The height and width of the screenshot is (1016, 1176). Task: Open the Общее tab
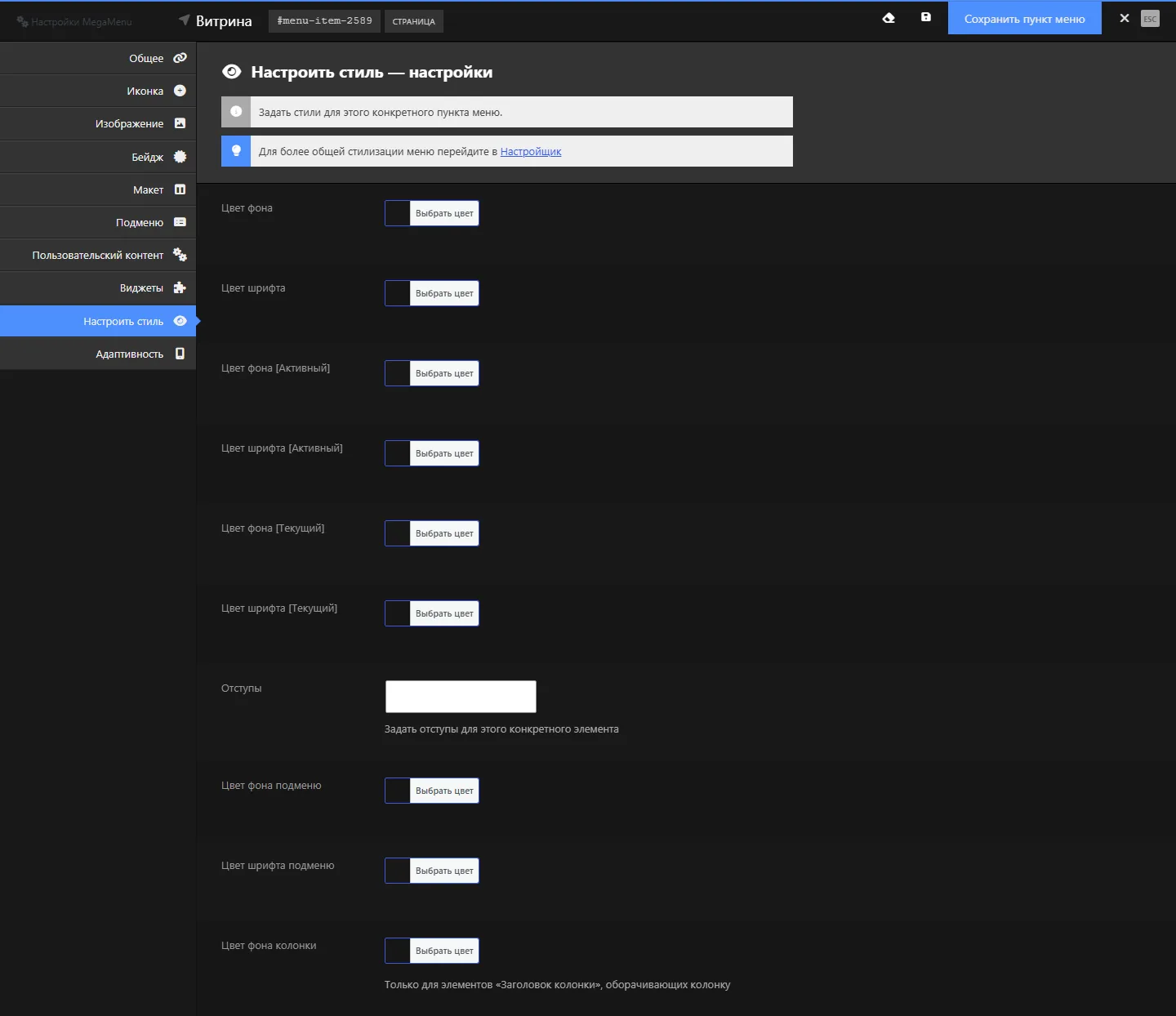coord(98,58)
